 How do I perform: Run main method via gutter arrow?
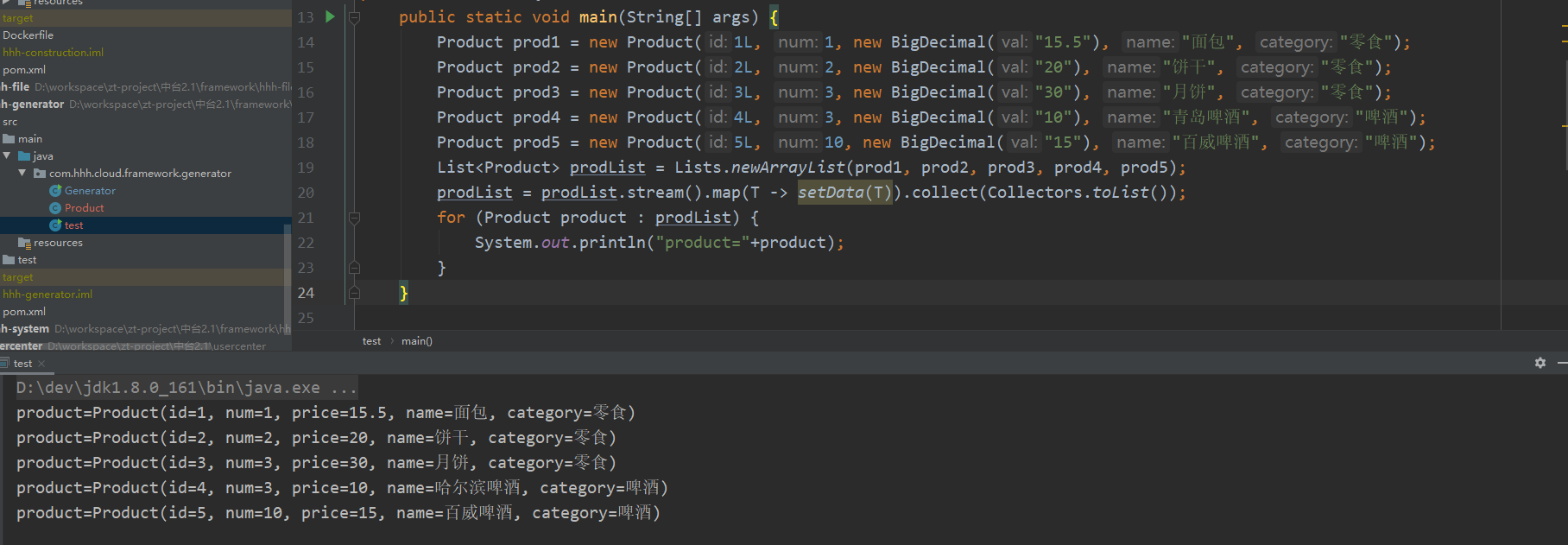tap(330, 16)
